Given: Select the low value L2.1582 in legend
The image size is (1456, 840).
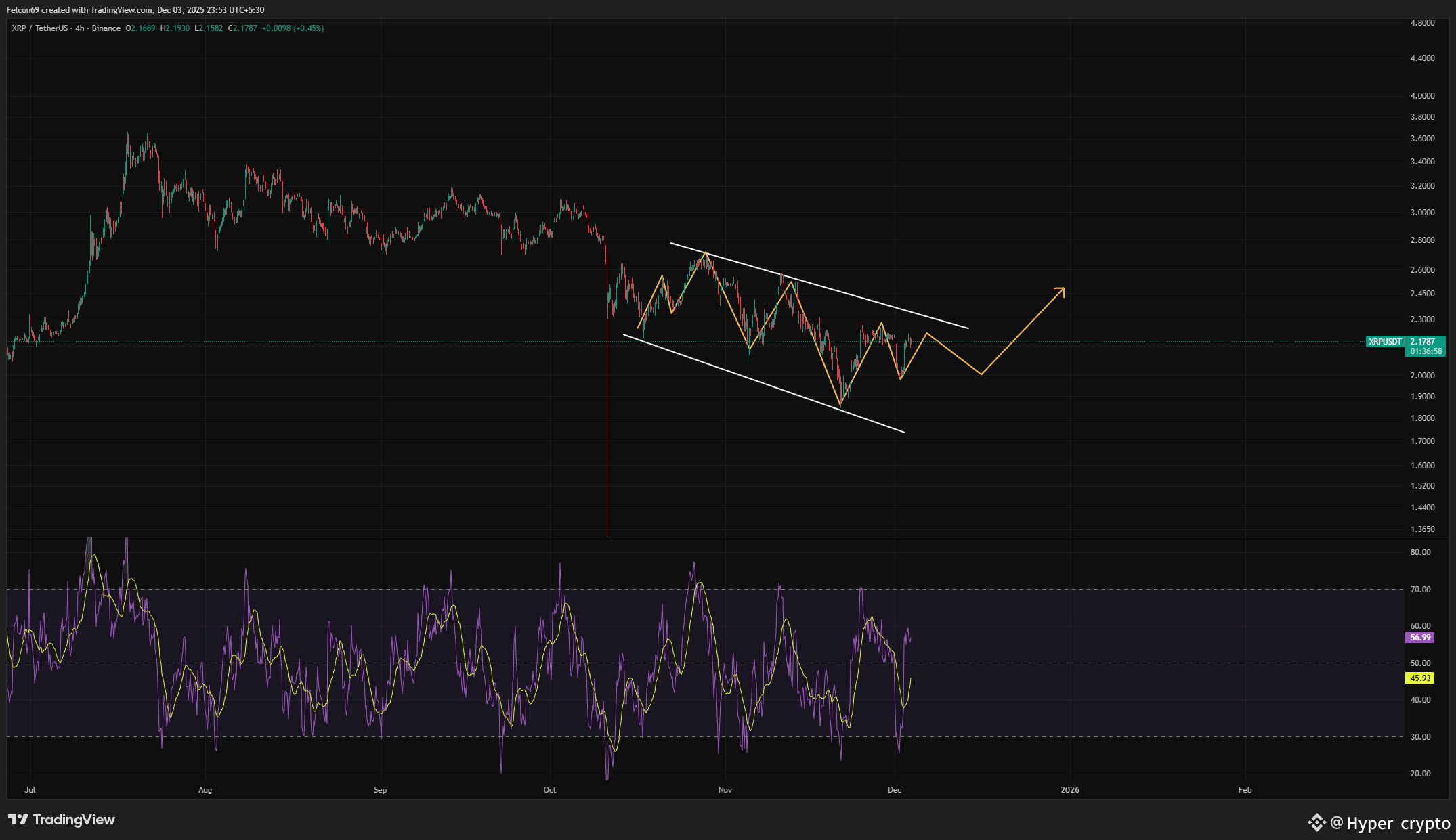Looking at the screenshot, I should click(x=209, y=28).
